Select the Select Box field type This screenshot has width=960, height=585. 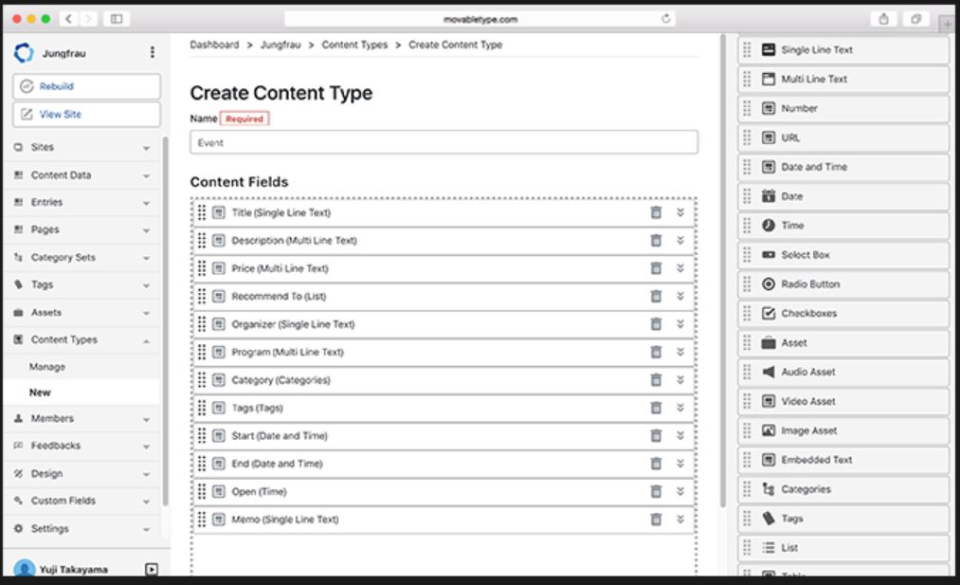pos(845,255)
